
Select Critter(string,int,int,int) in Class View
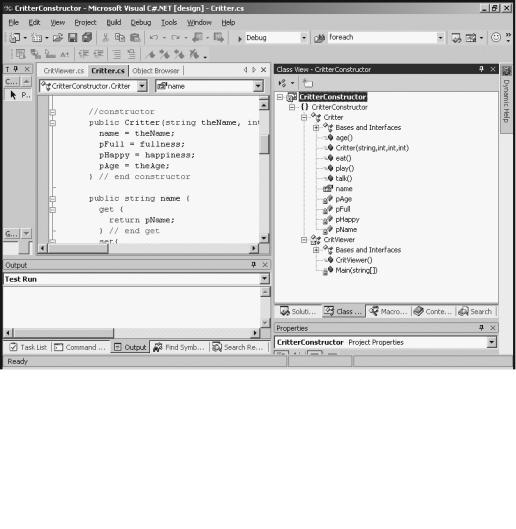[x=372, y=148]
